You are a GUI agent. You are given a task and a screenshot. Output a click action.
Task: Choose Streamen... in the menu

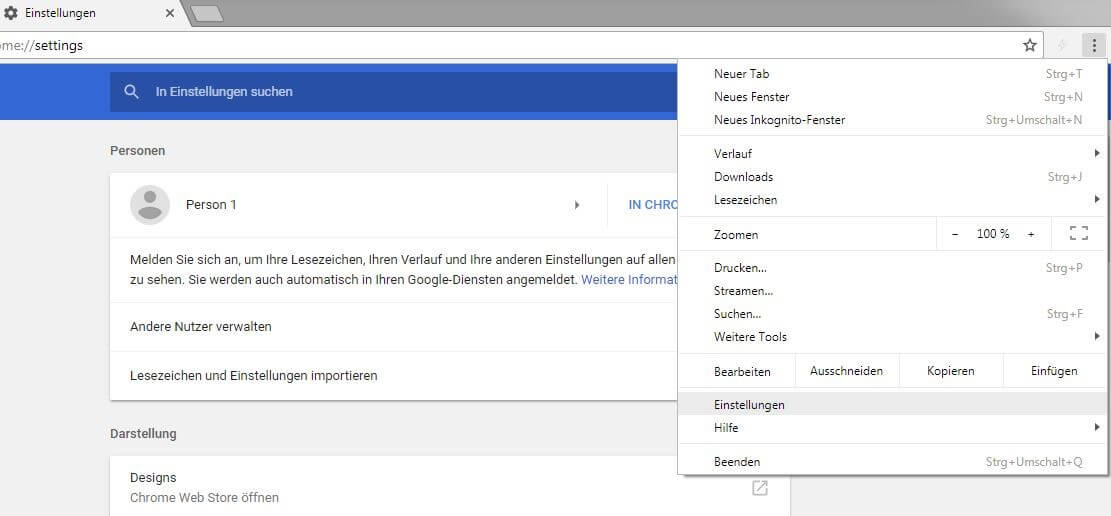coord(893,291)
